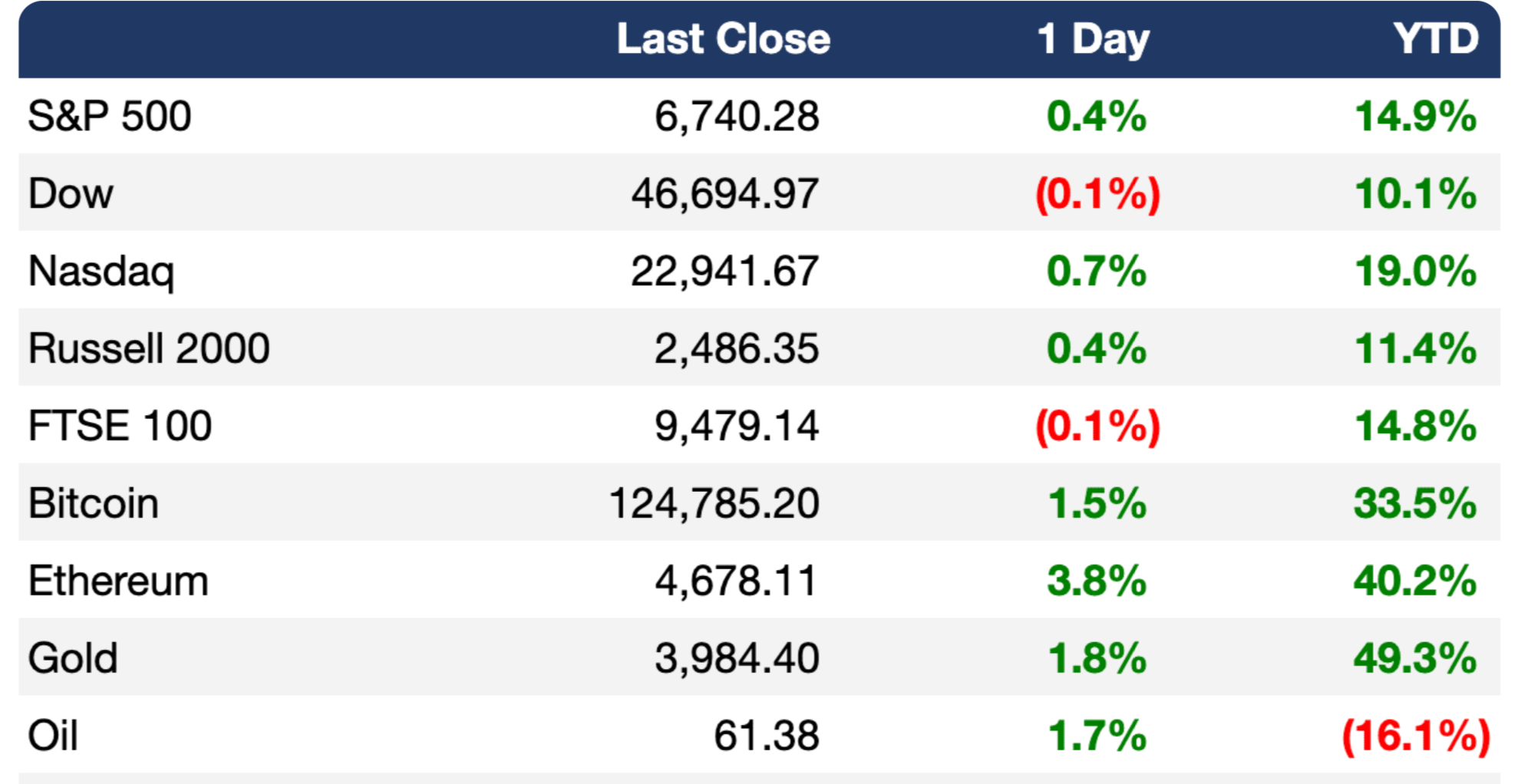Select the S&P 500 row label
Image resolution: width=1518 pixels, height=784 pixels.
pyautogui.click(x=110, y=117)
